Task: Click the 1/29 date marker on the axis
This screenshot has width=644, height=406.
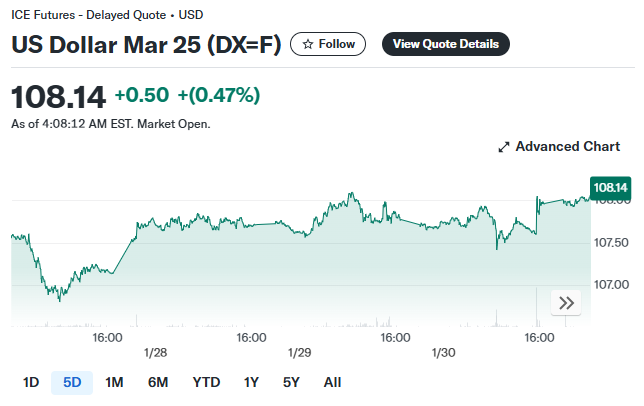Action: [x=299, y=353]
